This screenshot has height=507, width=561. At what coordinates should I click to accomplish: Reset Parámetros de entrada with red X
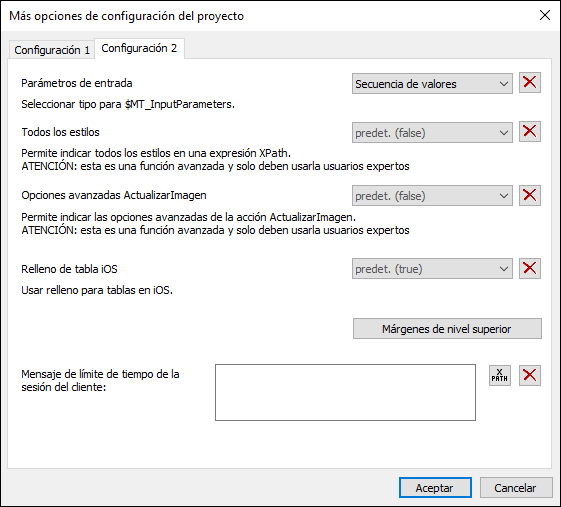point(530,83)
